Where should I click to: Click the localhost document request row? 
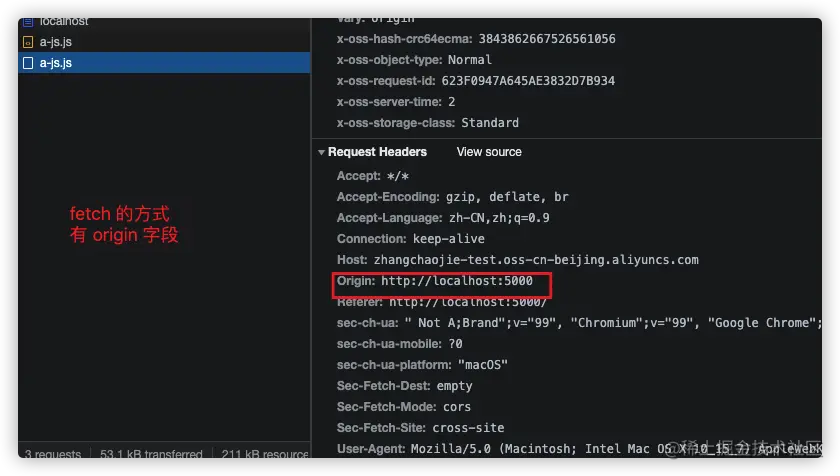pos(164,24)
